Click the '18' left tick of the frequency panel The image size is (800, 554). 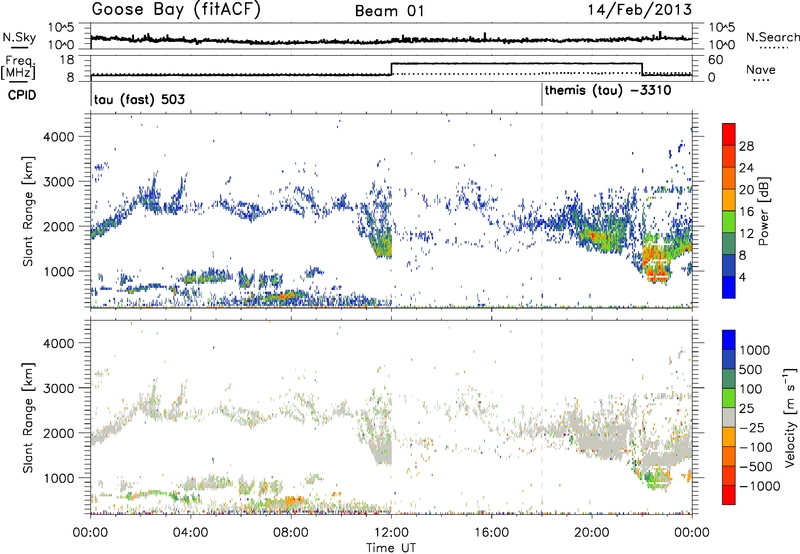pyautogui.click(x=67, y=60)
